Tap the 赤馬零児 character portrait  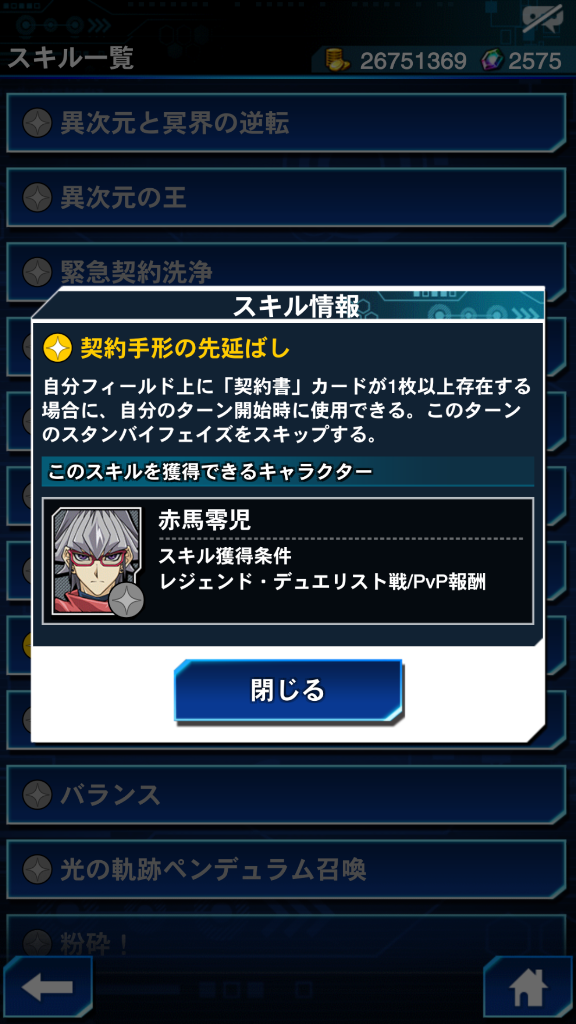click(97, 560)
